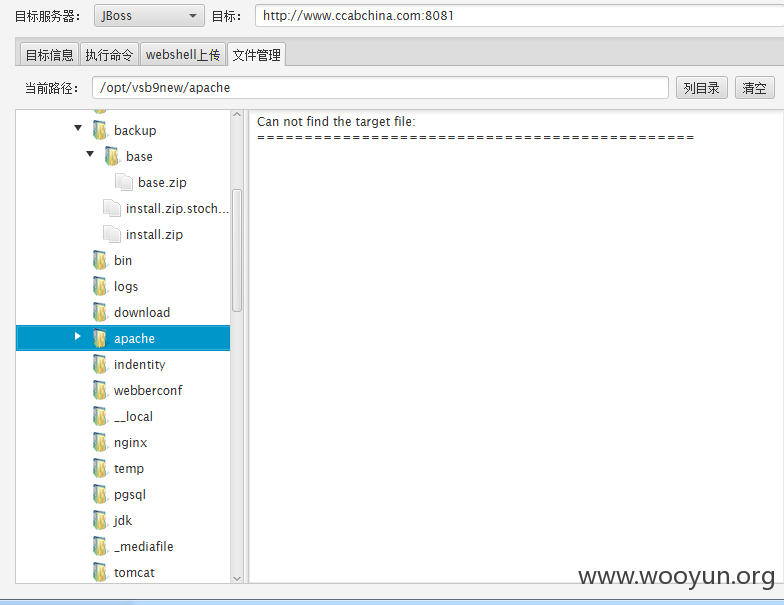The height and width of the screenshot is (605, 784).
Task: Select the _mediafile folder label
Action: coord(144,546)
